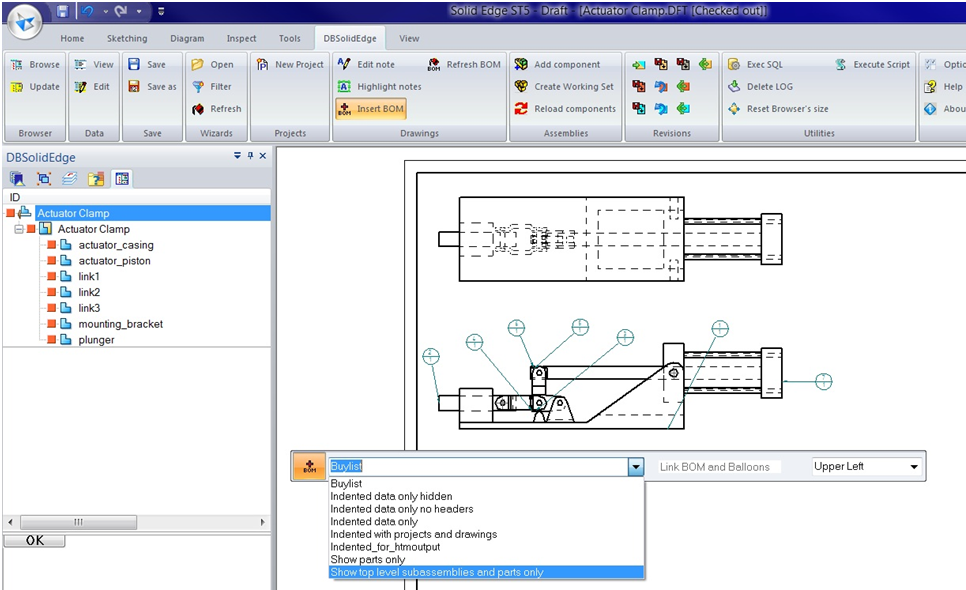Click the tree panel horizontal scrollbar
Screen dimensions: 966x590
136,522
